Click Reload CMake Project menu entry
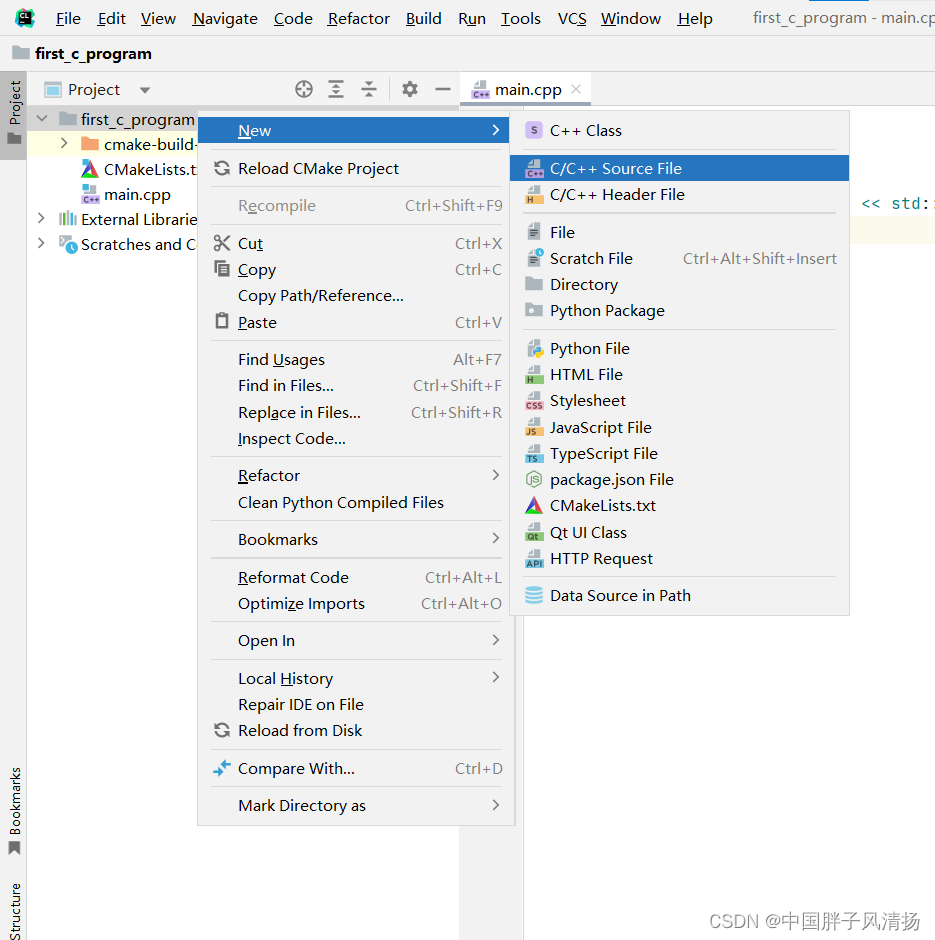The image size is (935, 940). pyautogui.click(x=356, y=168)
